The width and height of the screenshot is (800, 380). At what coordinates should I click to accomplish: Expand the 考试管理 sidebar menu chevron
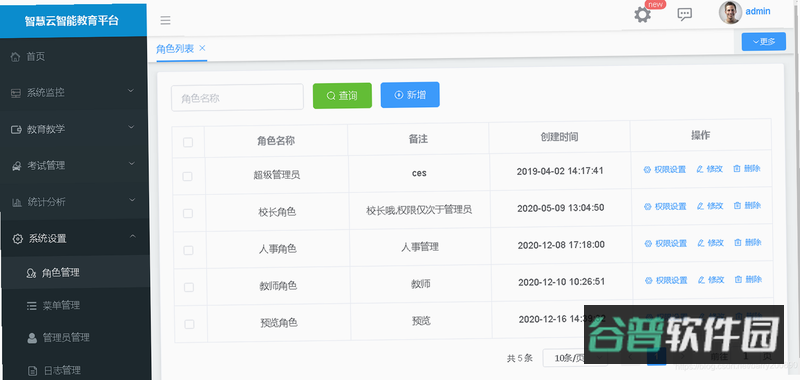point(132,164)
